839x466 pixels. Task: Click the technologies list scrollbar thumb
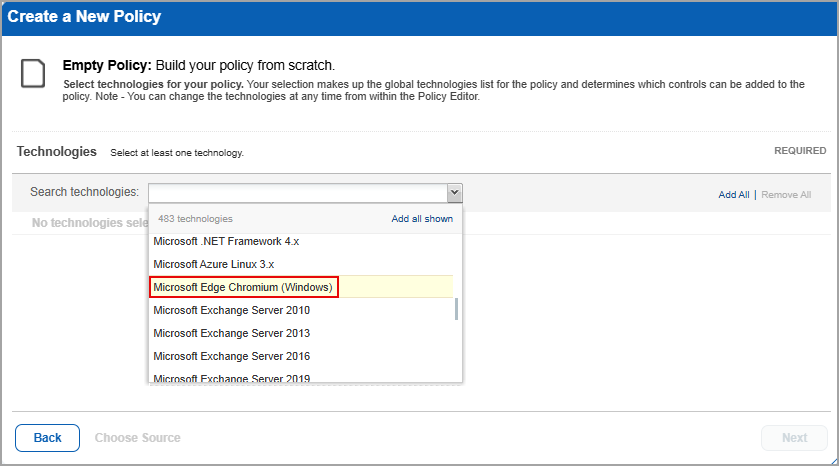(x=457, y=309)
